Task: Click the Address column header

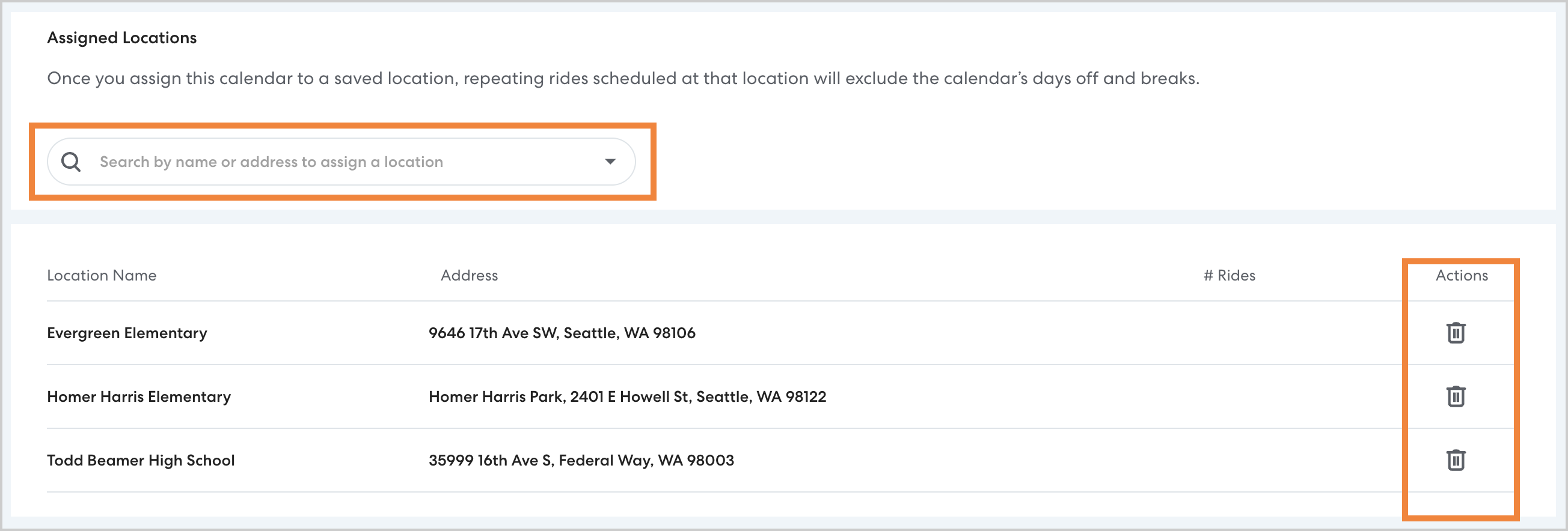Action: [469, 276]
